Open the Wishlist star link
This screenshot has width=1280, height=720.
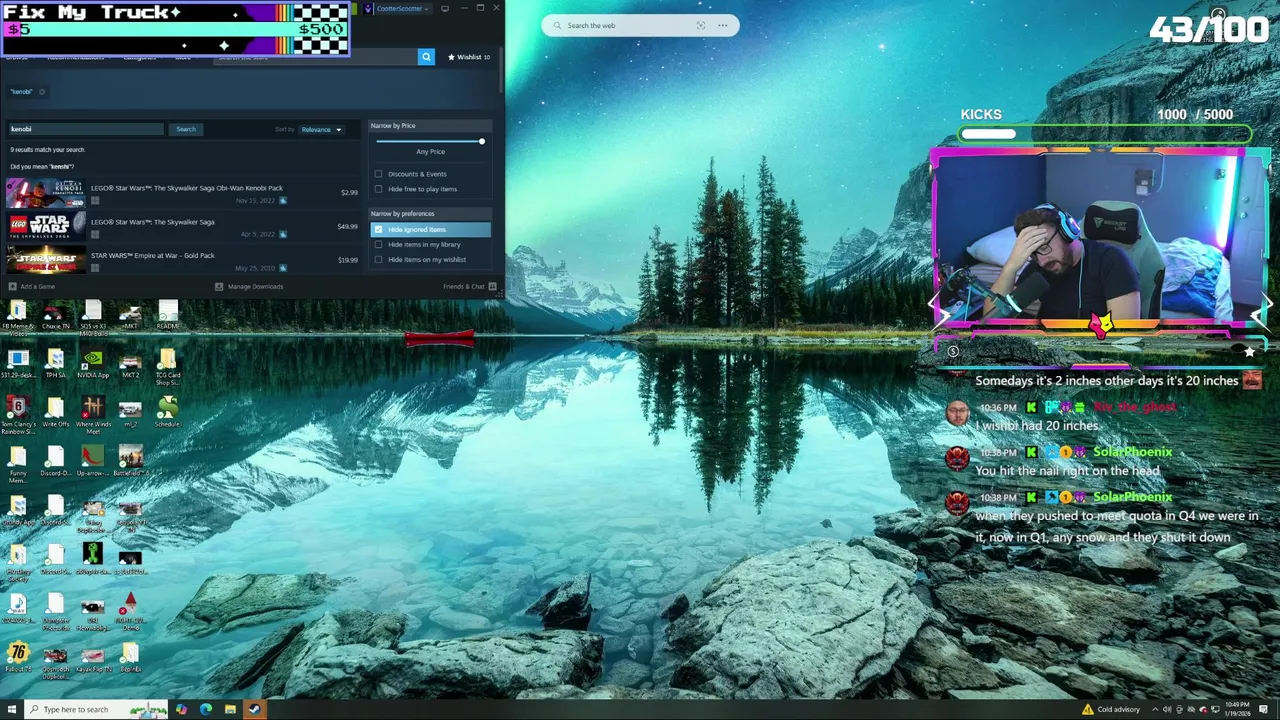[x=468, y=57]
